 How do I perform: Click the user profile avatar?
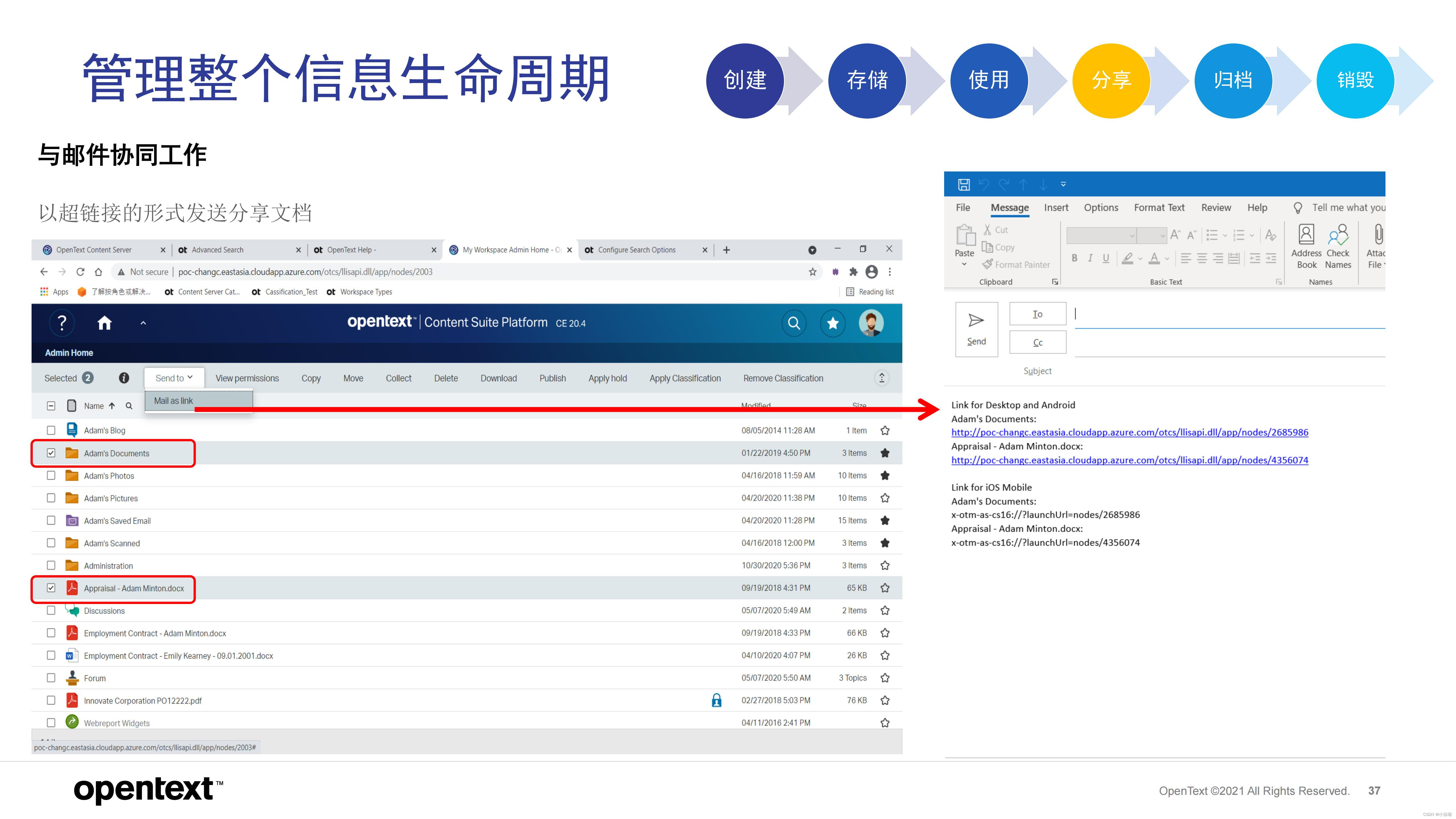871,323
